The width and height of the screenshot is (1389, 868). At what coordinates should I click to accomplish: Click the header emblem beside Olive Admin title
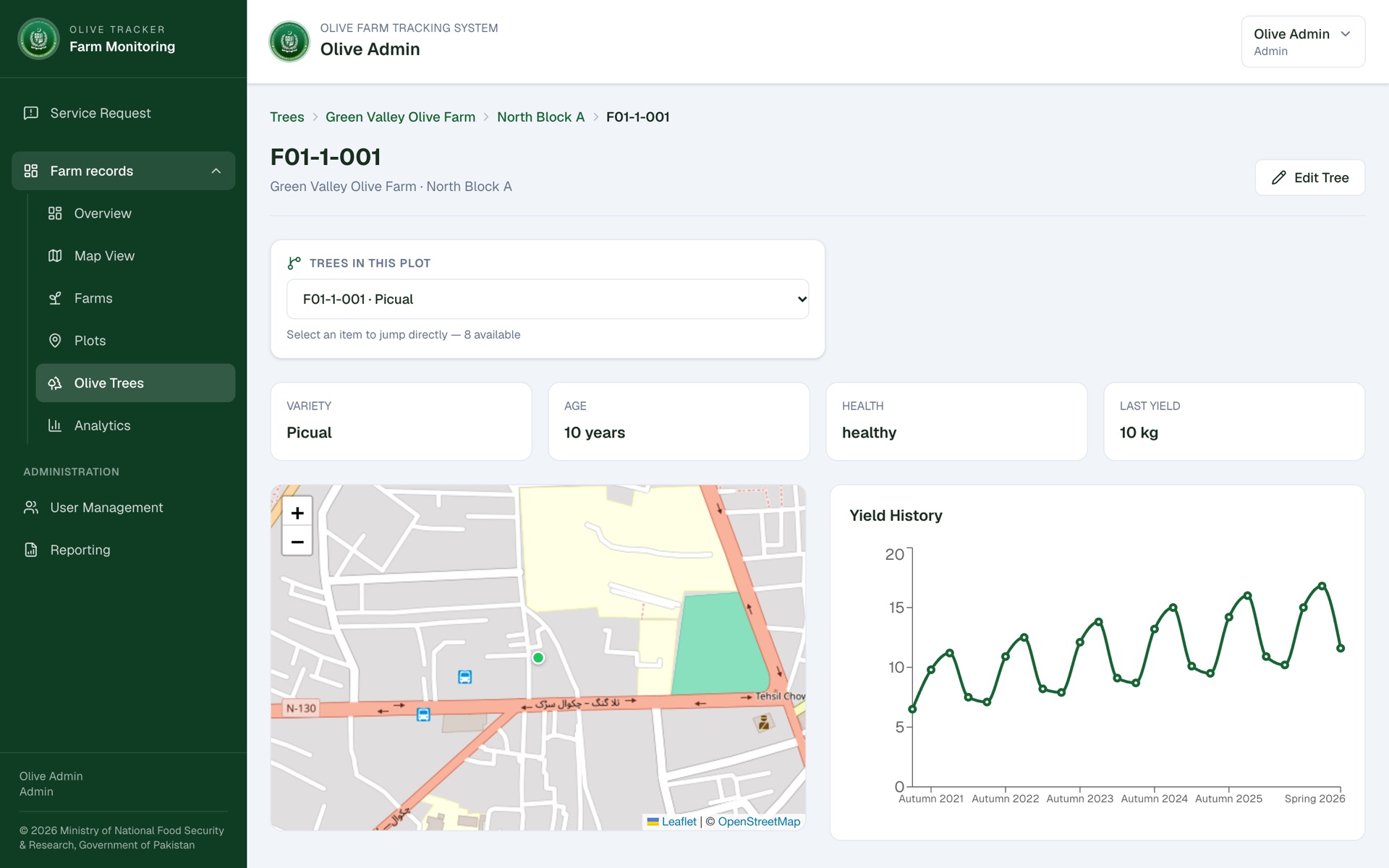click(289, 41)
